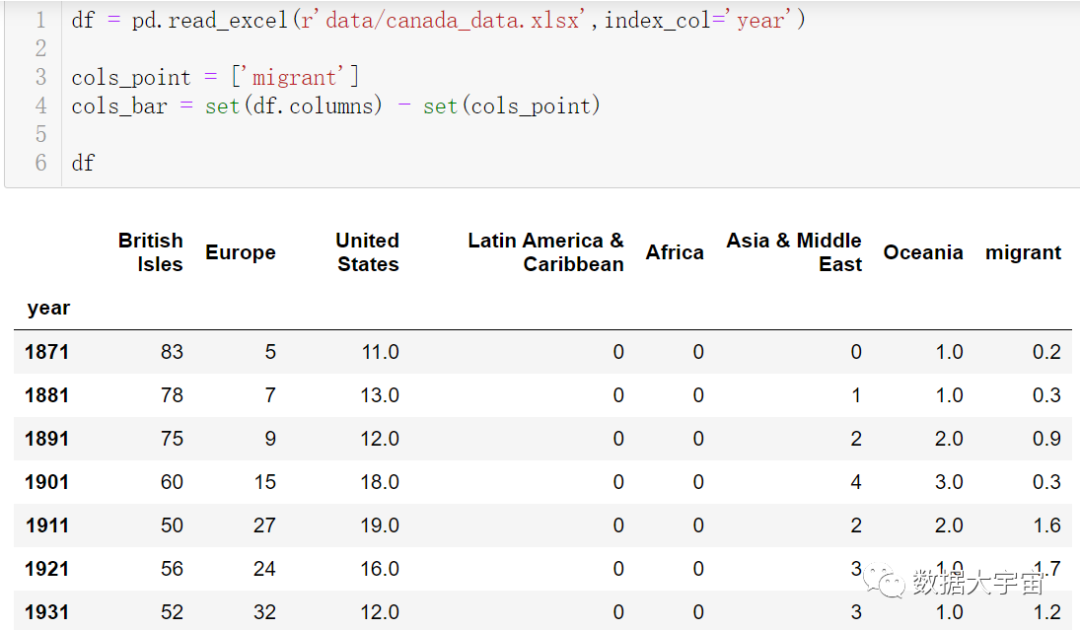
Task: Place cursor on the cols_bar code line
Action: pyautogui.click(x=335, y=106)
